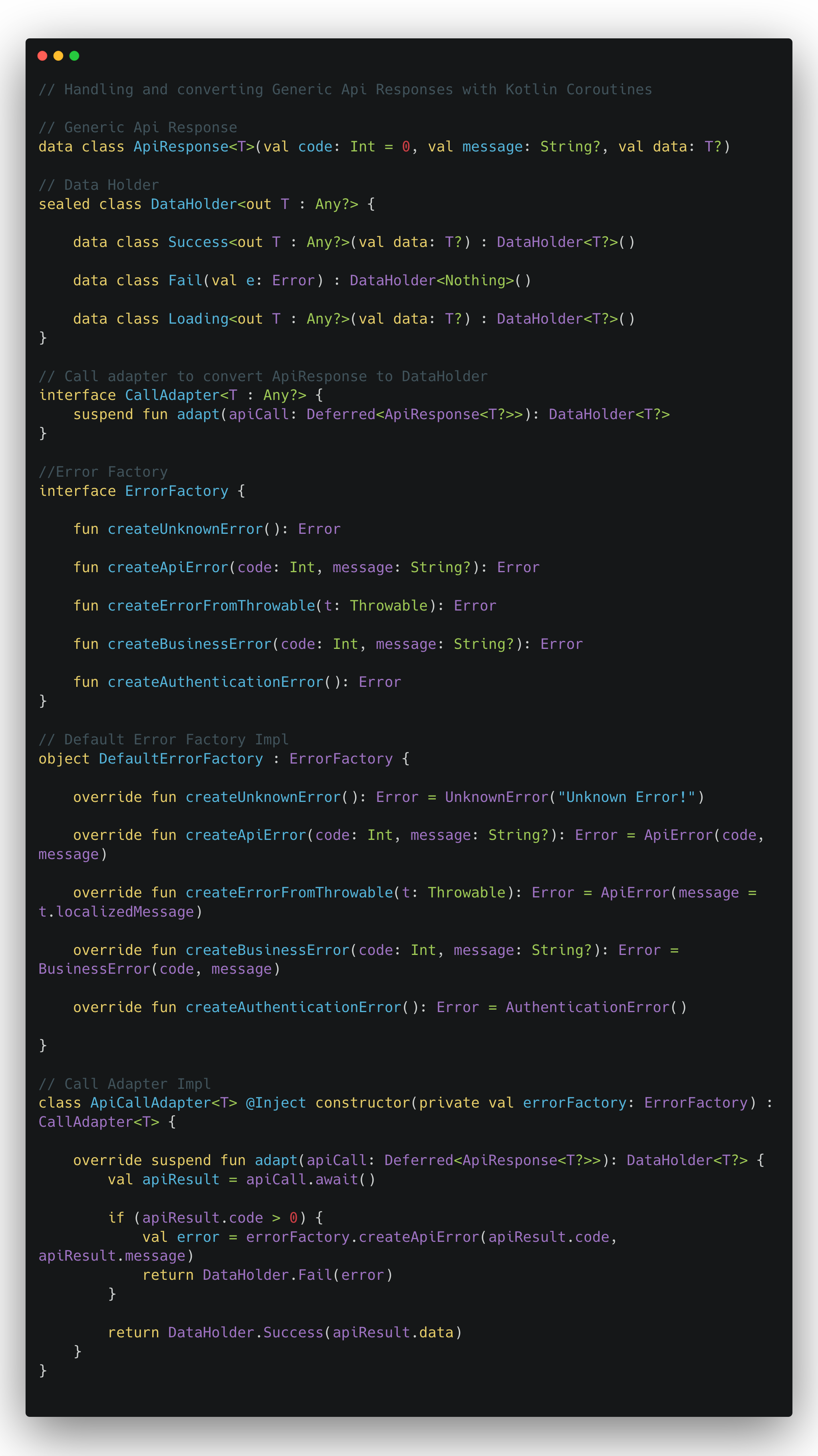
Task: Click the Loading data class name
Action: (198, 319)
